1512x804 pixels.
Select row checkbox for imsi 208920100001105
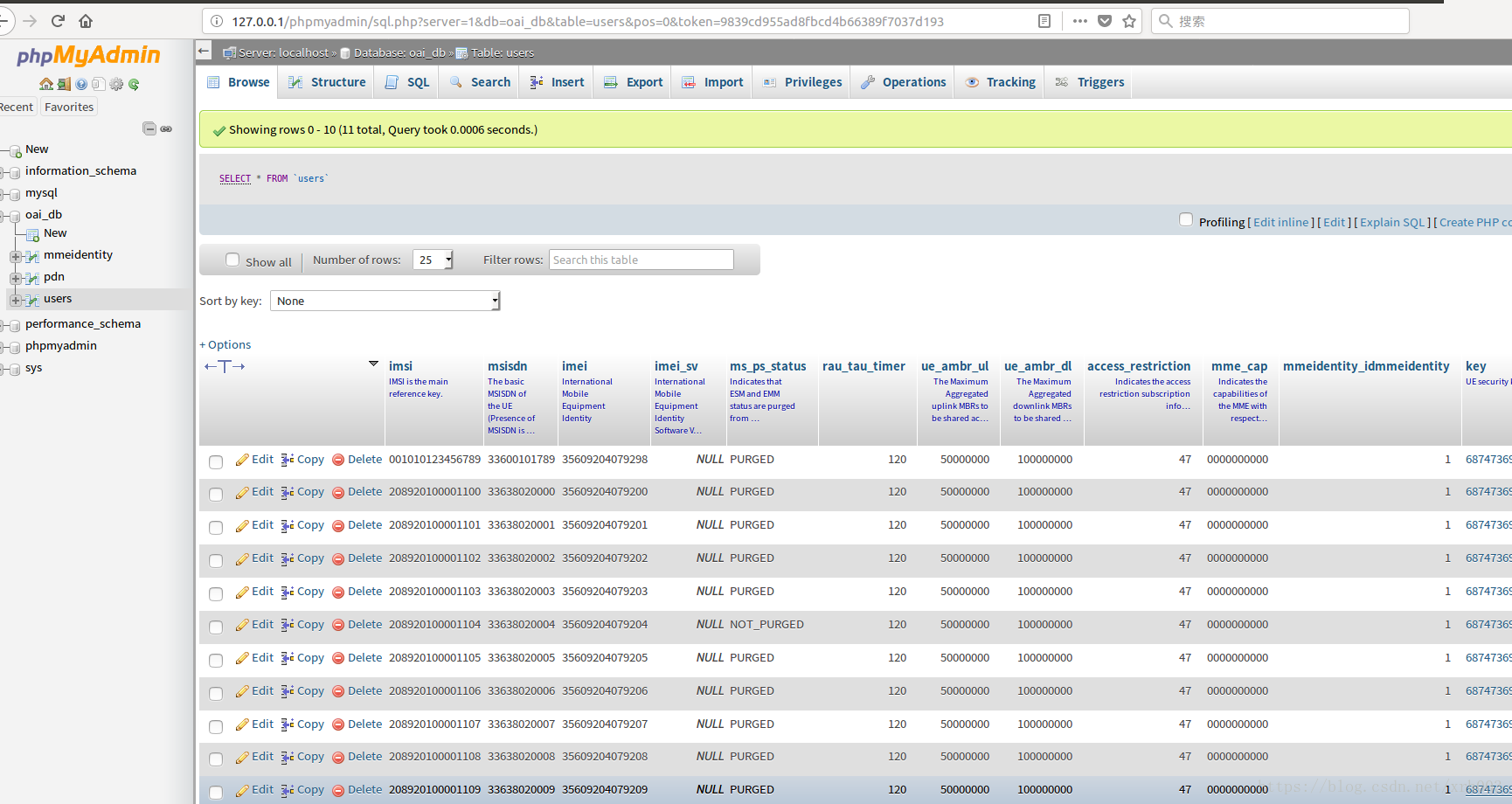pyautogui.click(x=216, y=660)
